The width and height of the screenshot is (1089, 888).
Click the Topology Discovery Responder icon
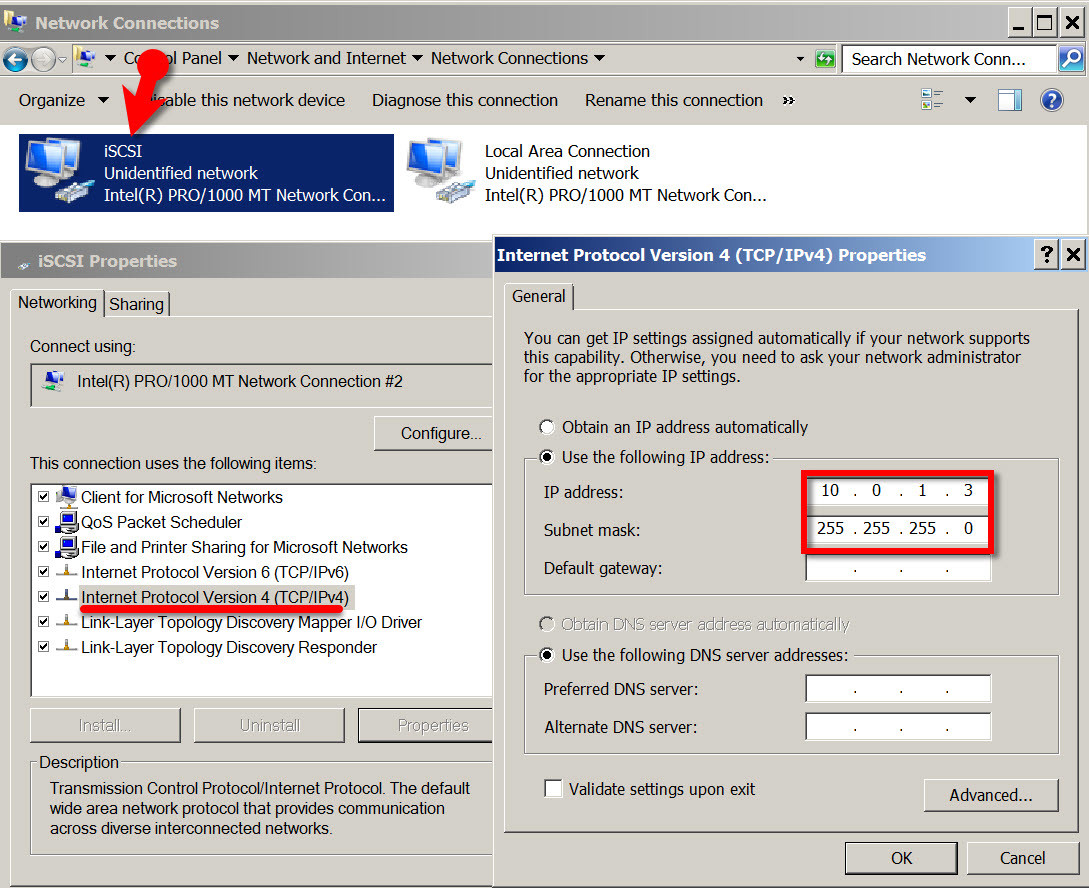67,646
